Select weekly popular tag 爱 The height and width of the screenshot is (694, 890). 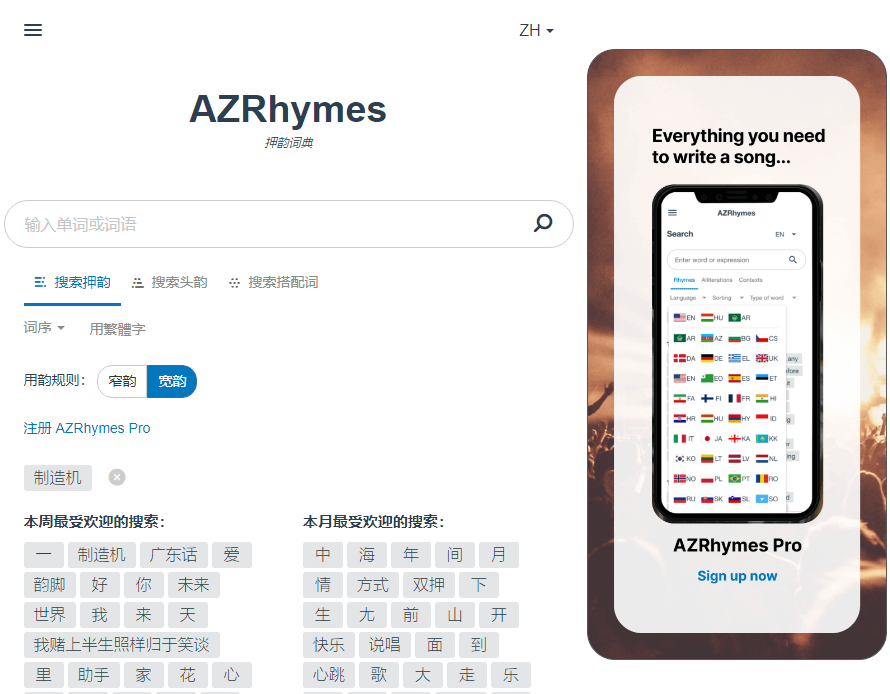coord(232,555)
